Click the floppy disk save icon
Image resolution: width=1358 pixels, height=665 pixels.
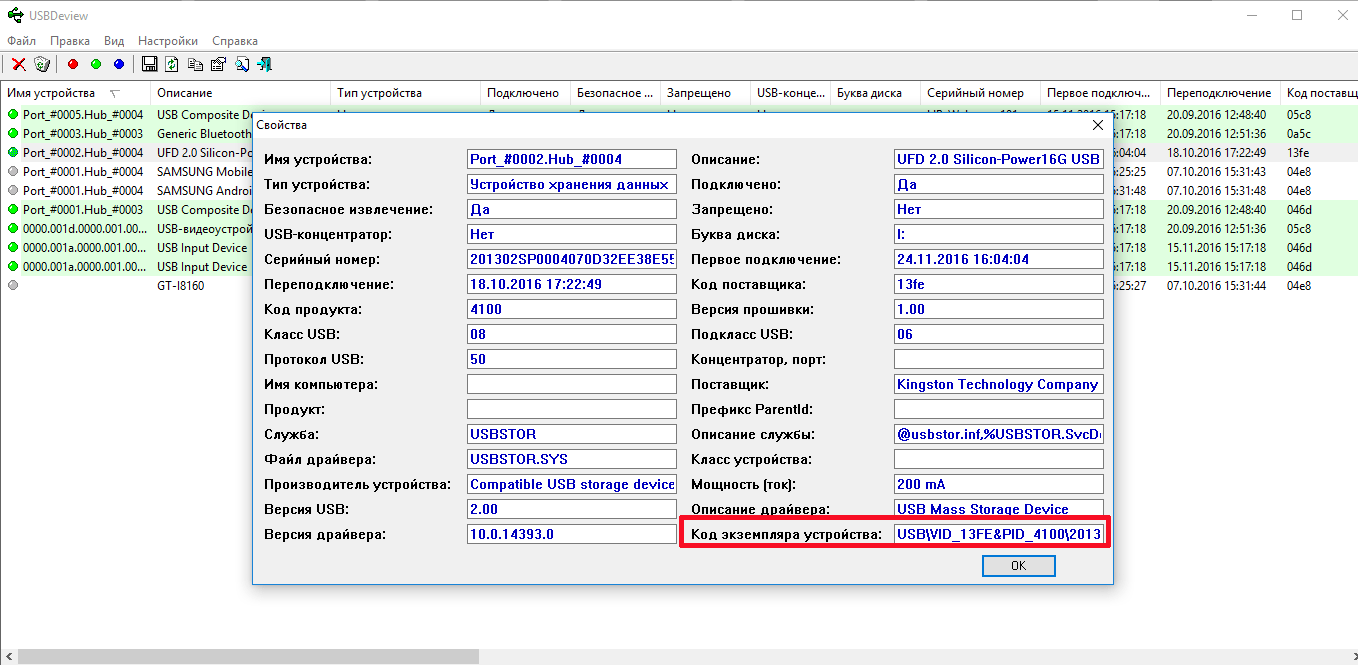click(150, 65)
